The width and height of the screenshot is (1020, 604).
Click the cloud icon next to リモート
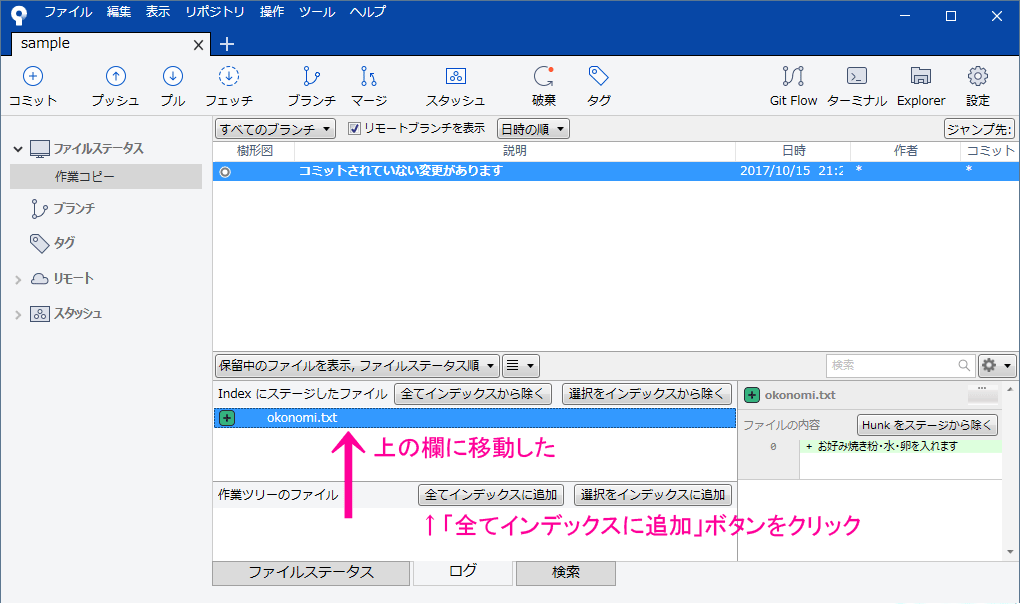[x=40, y=278]
